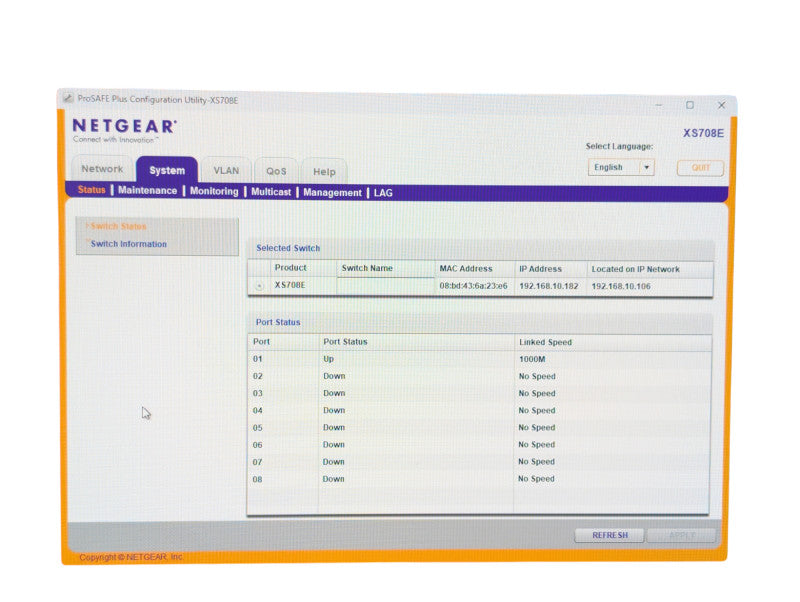Click the QUIT button
Screen dimensions: 800x602
701,168
